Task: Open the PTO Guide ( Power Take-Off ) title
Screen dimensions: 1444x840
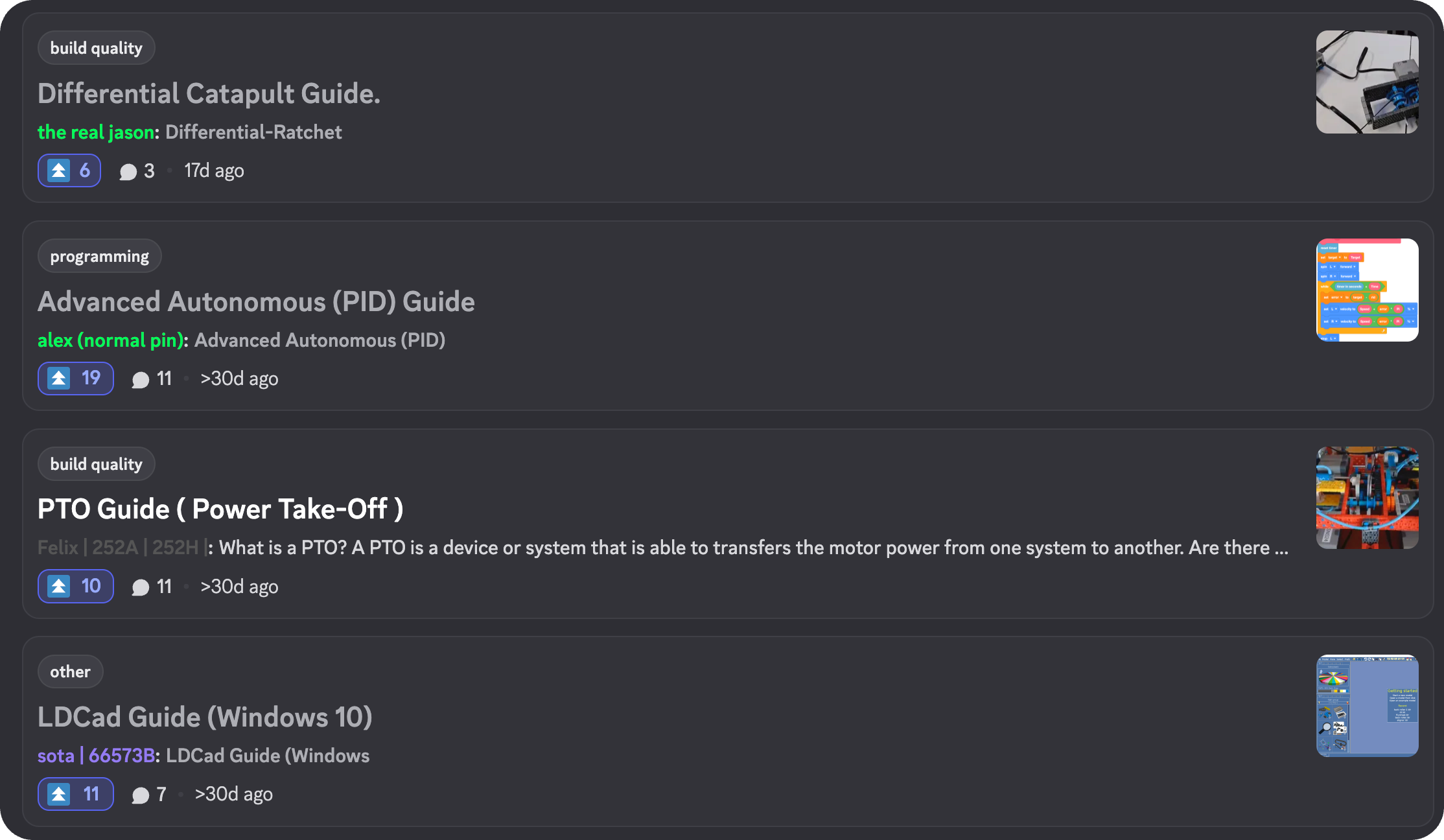Action: tap(220, 509)
